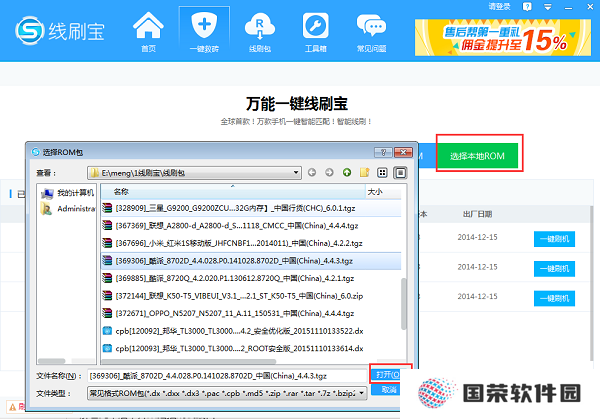The image size is (600, 419).
Task: Open the main window dropdown menu icon
Action: (x=548, y=7)
